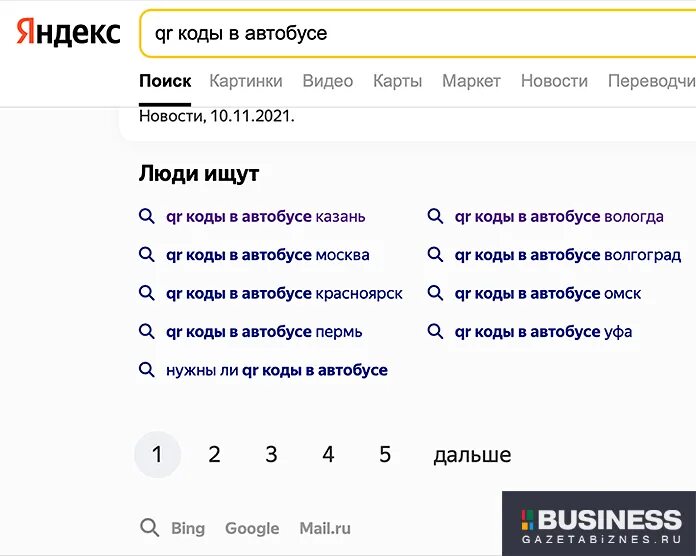This screenshot has width=696, height=556.
Task: Search the query on Google
Action: pos(252,528)
